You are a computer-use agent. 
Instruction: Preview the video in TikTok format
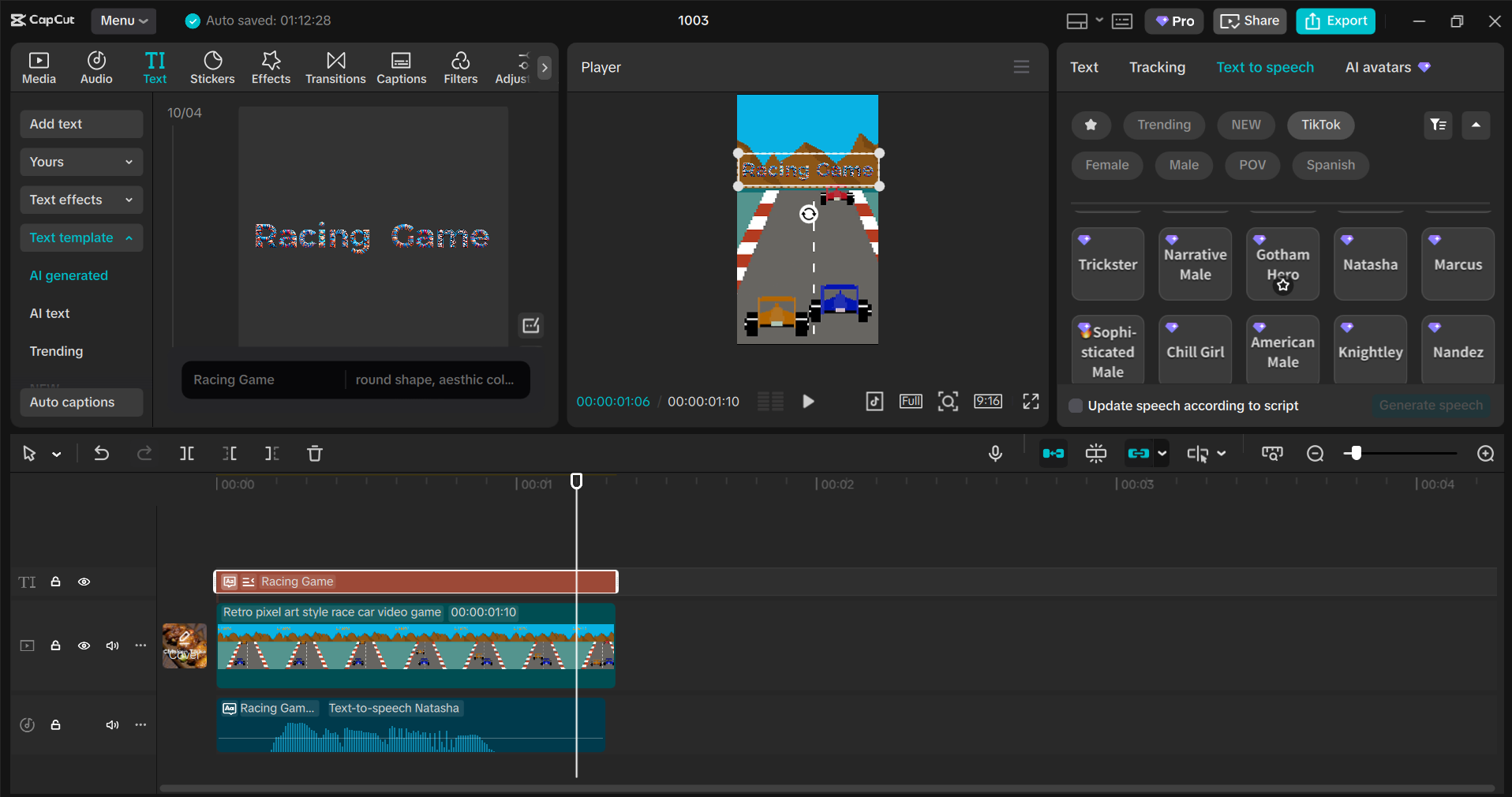(x=874, y=402)
